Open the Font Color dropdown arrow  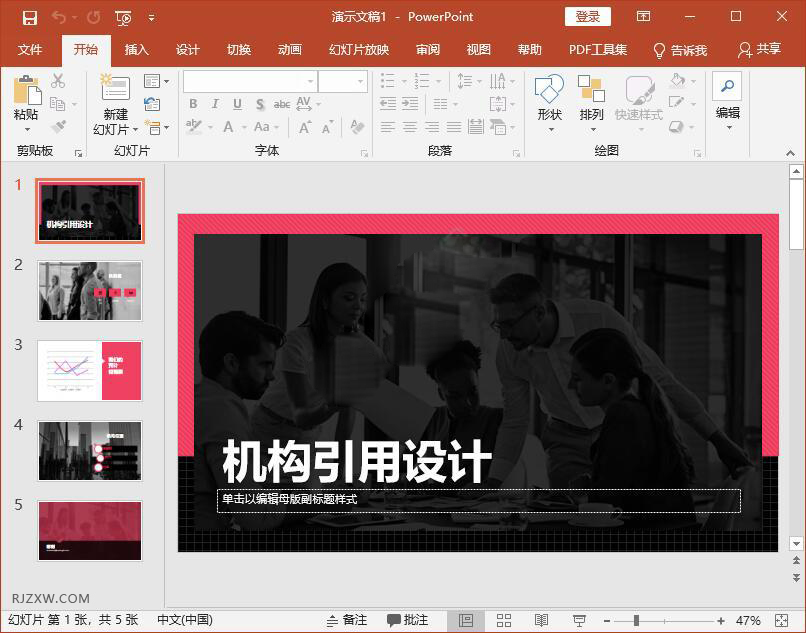pos(244,126)
